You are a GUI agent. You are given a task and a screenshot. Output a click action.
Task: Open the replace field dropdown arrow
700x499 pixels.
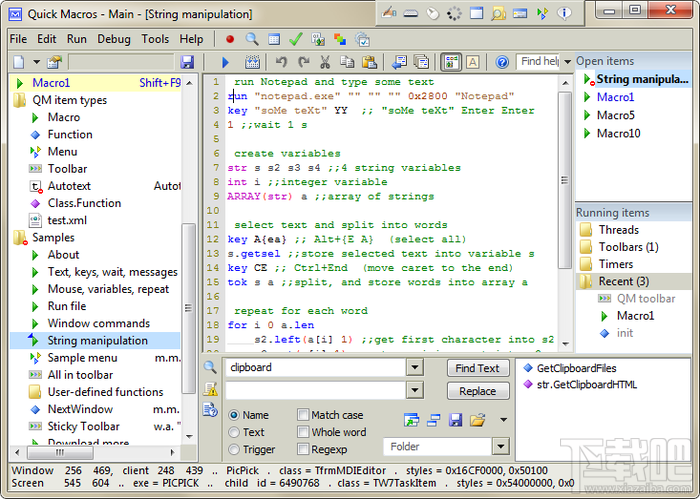415,390
